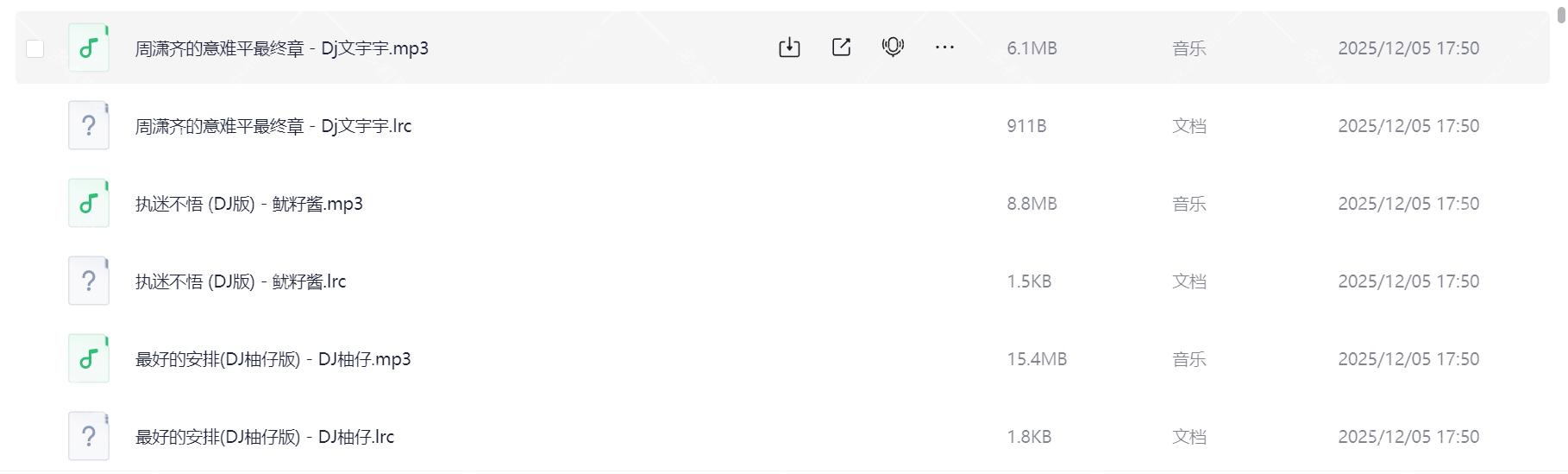The width and height of the screenshot is (1568, 474).
Task: Click unknown file icon of Dj文宇宇.lrc
Action: [89, 126]
